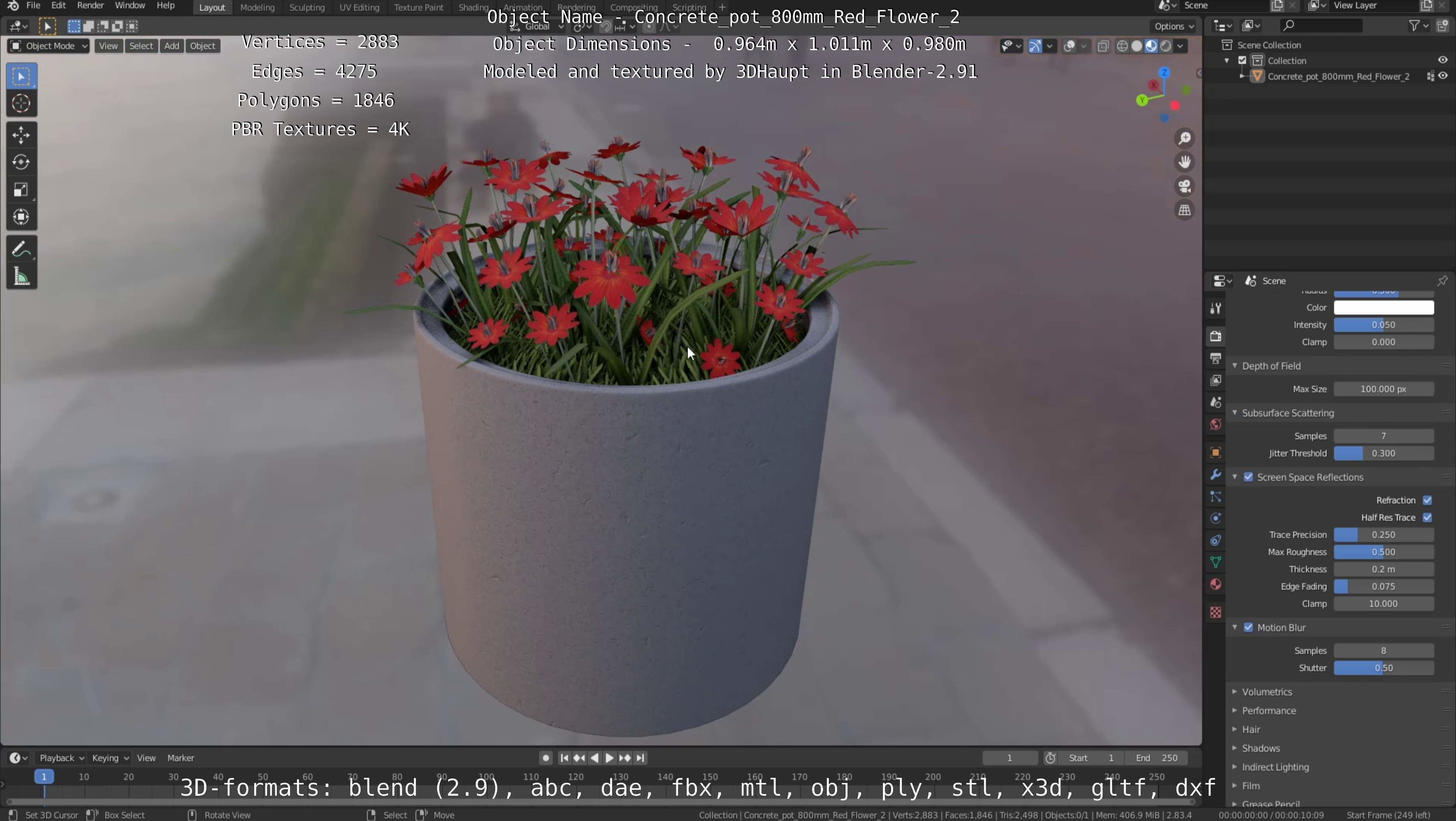Open bloom Color swatch
This screenshot has width=1456, height=821.
pyautogui.click(x=1384, y=308)
